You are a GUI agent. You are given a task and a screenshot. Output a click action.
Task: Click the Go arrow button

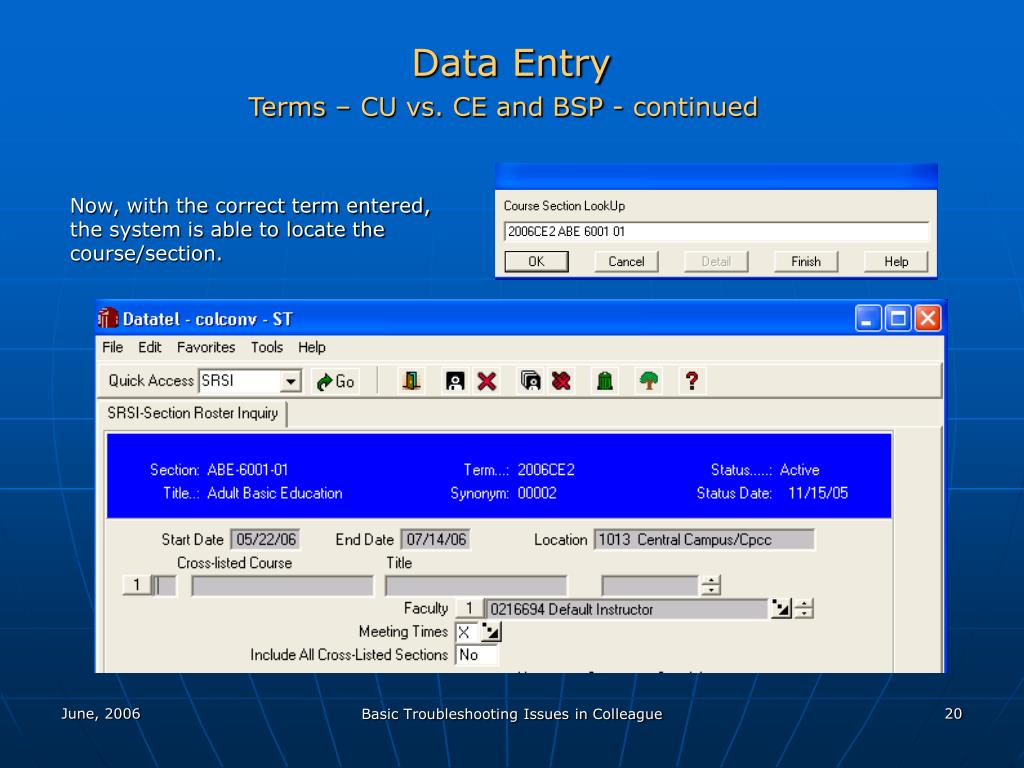336,381
